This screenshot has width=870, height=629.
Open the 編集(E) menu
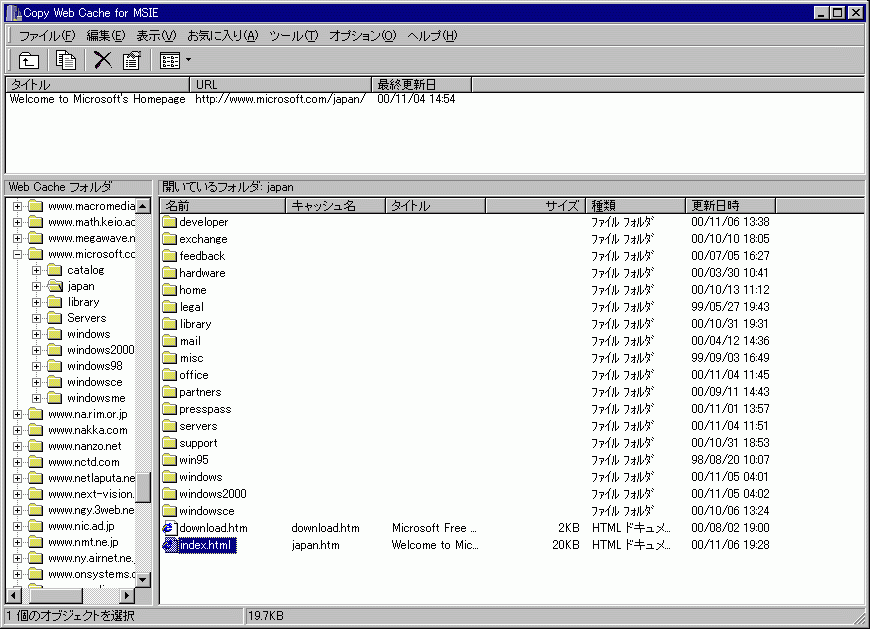[x=106, y=36]
